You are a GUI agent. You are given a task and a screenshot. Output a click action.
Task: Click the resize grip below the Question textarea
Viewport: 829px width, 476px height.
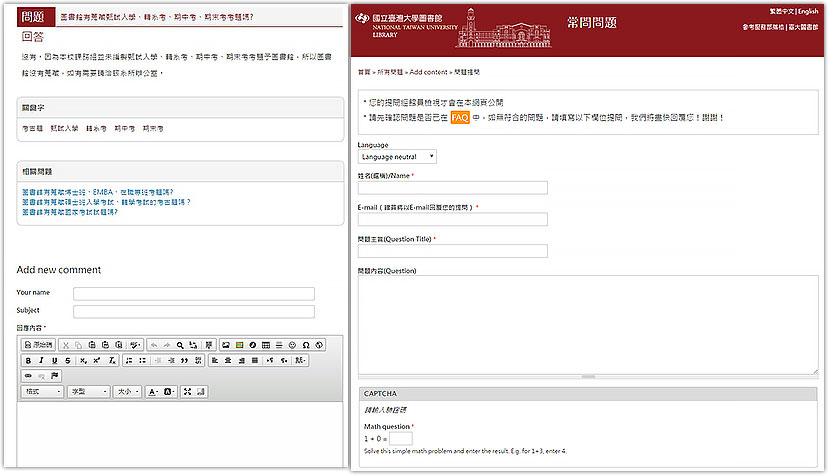588,377
